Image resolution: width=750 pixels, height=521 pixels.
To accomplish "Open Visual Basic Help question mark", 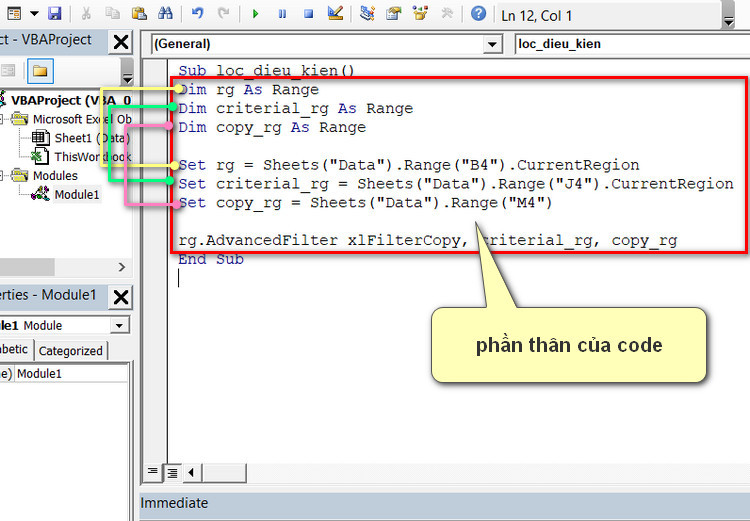I will pyautogui.click(x=478, y=13).
